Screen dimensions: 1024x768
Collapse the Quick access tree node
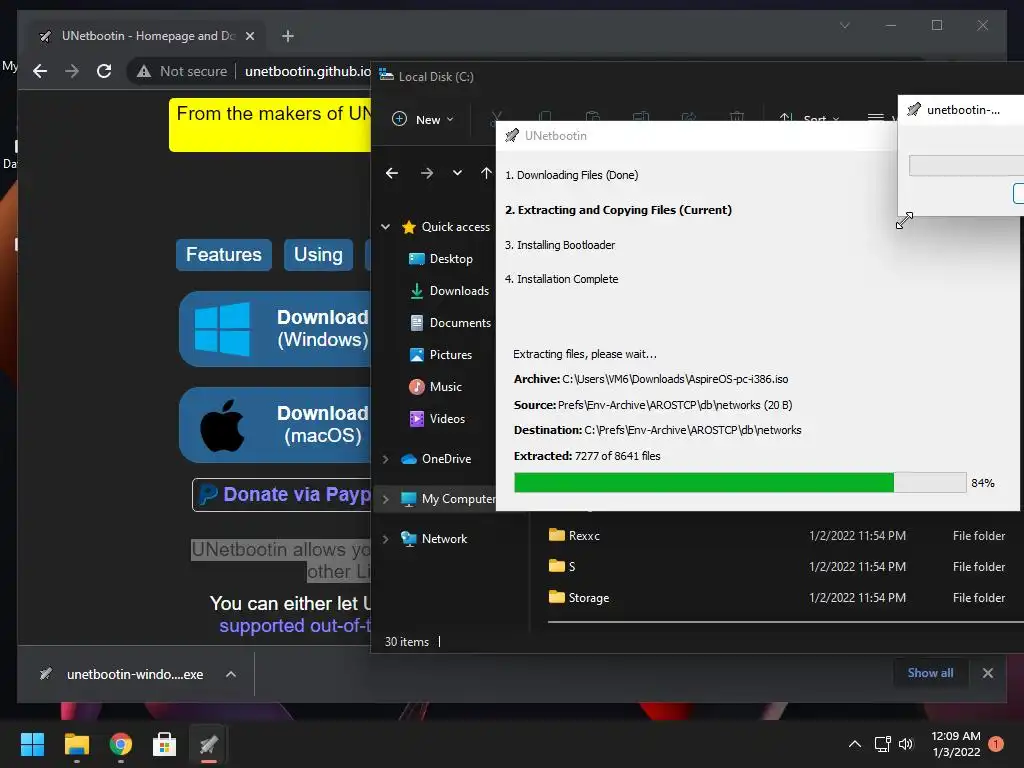coord(385,227)
